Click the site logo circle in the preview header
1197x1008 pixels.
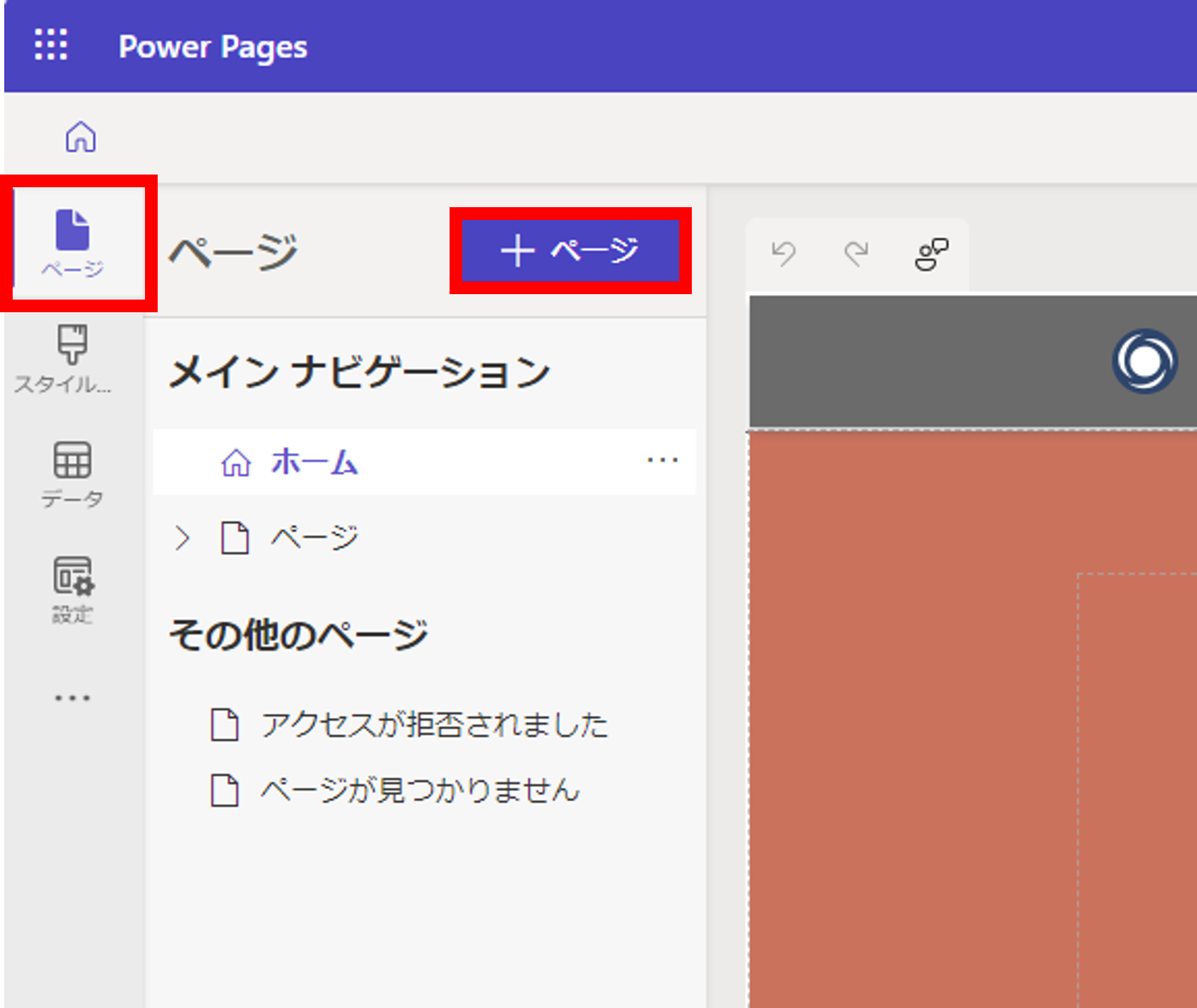(x=1144, y=361)
